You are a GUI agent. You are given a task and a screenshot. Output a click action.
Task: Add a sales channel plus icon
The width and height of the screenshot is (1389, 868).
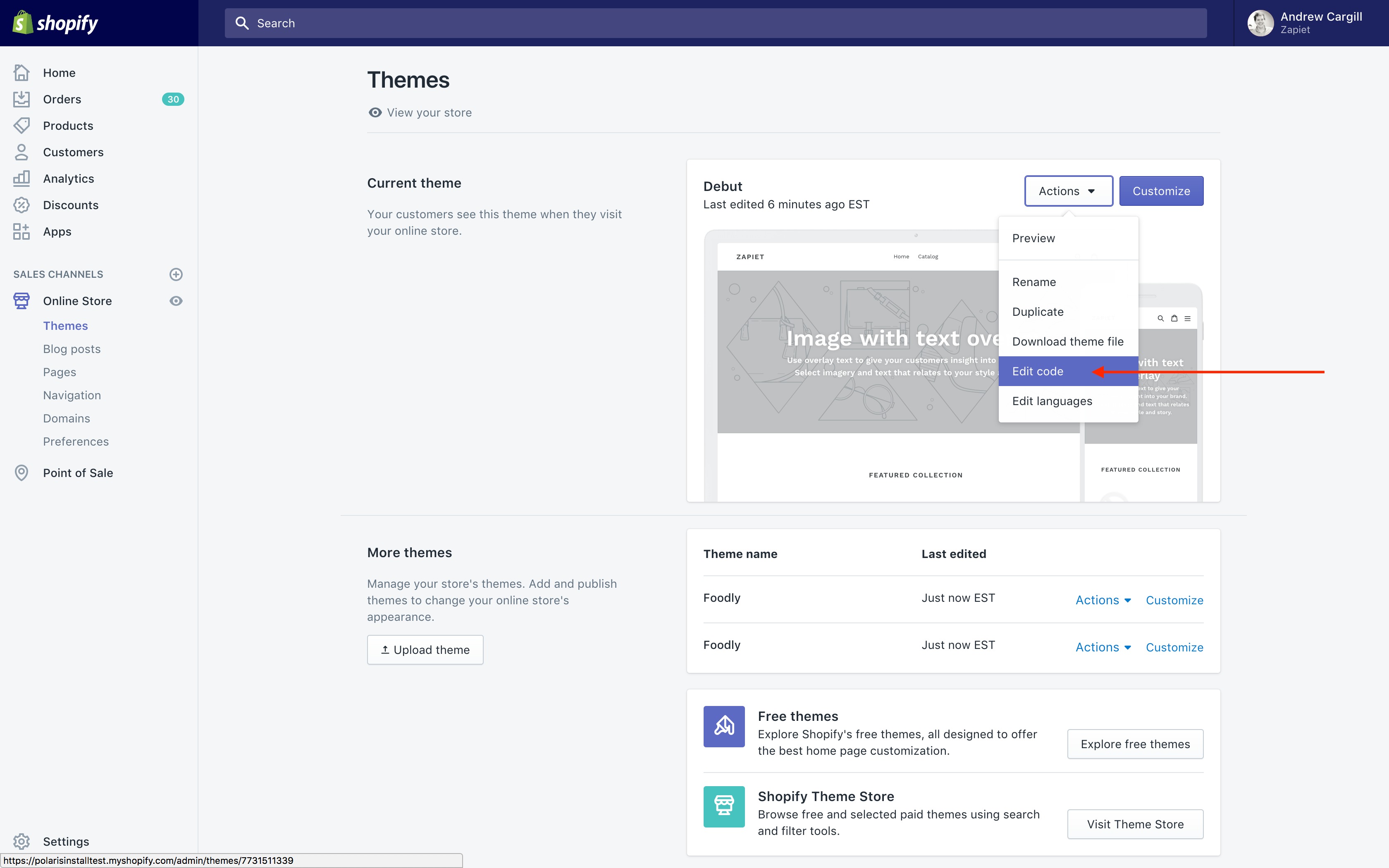coord(176,274)
